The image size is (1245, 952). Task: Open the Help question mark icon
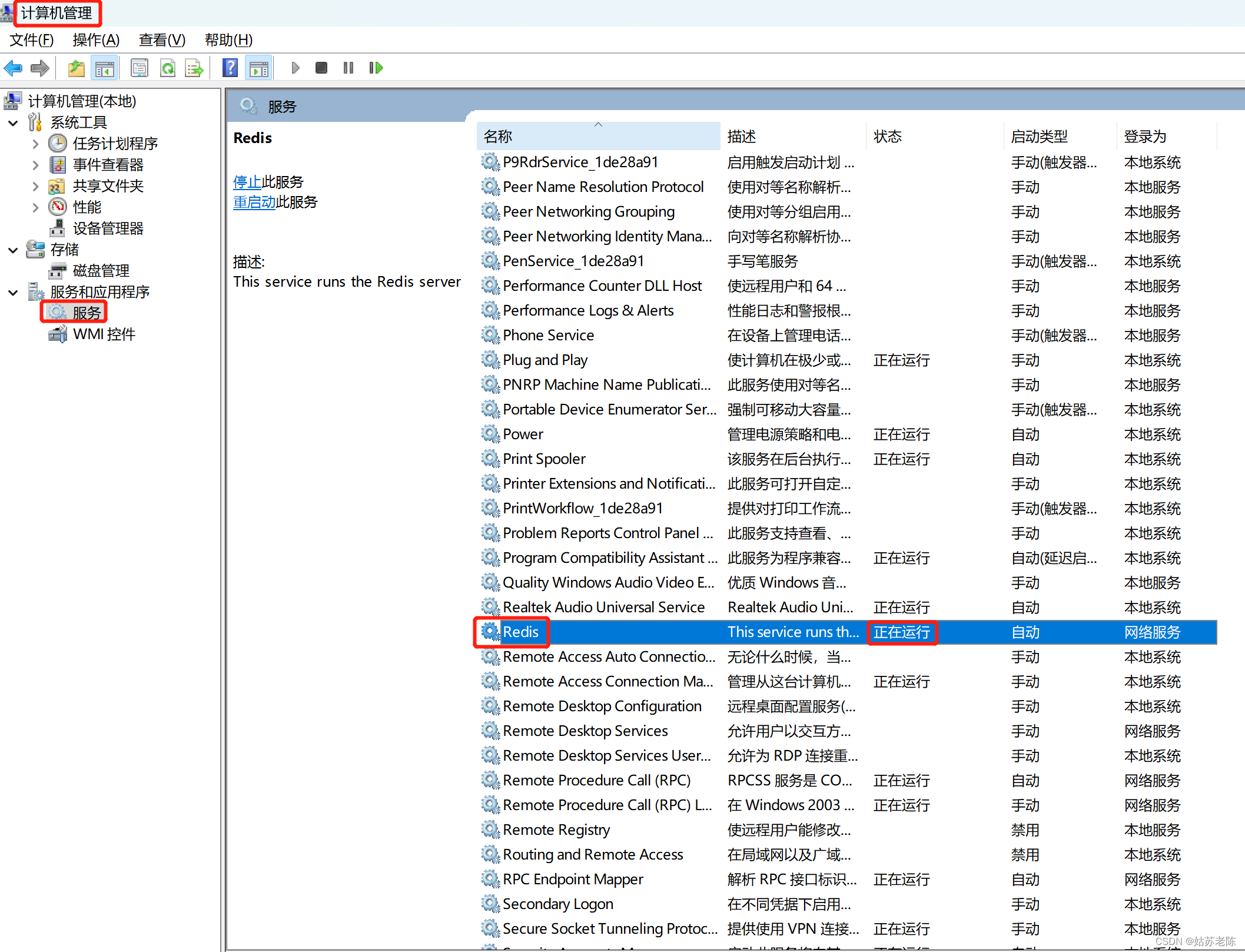coord(230,68)
